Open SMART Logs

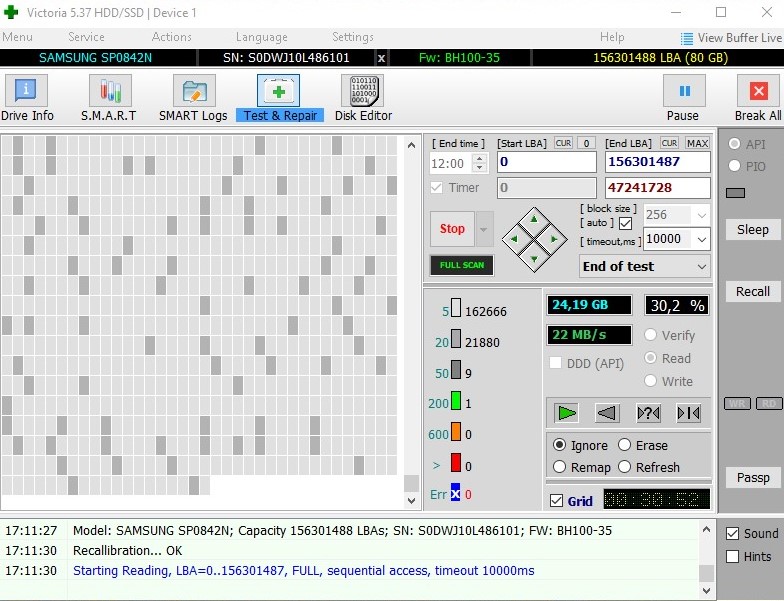coord(193,98)
